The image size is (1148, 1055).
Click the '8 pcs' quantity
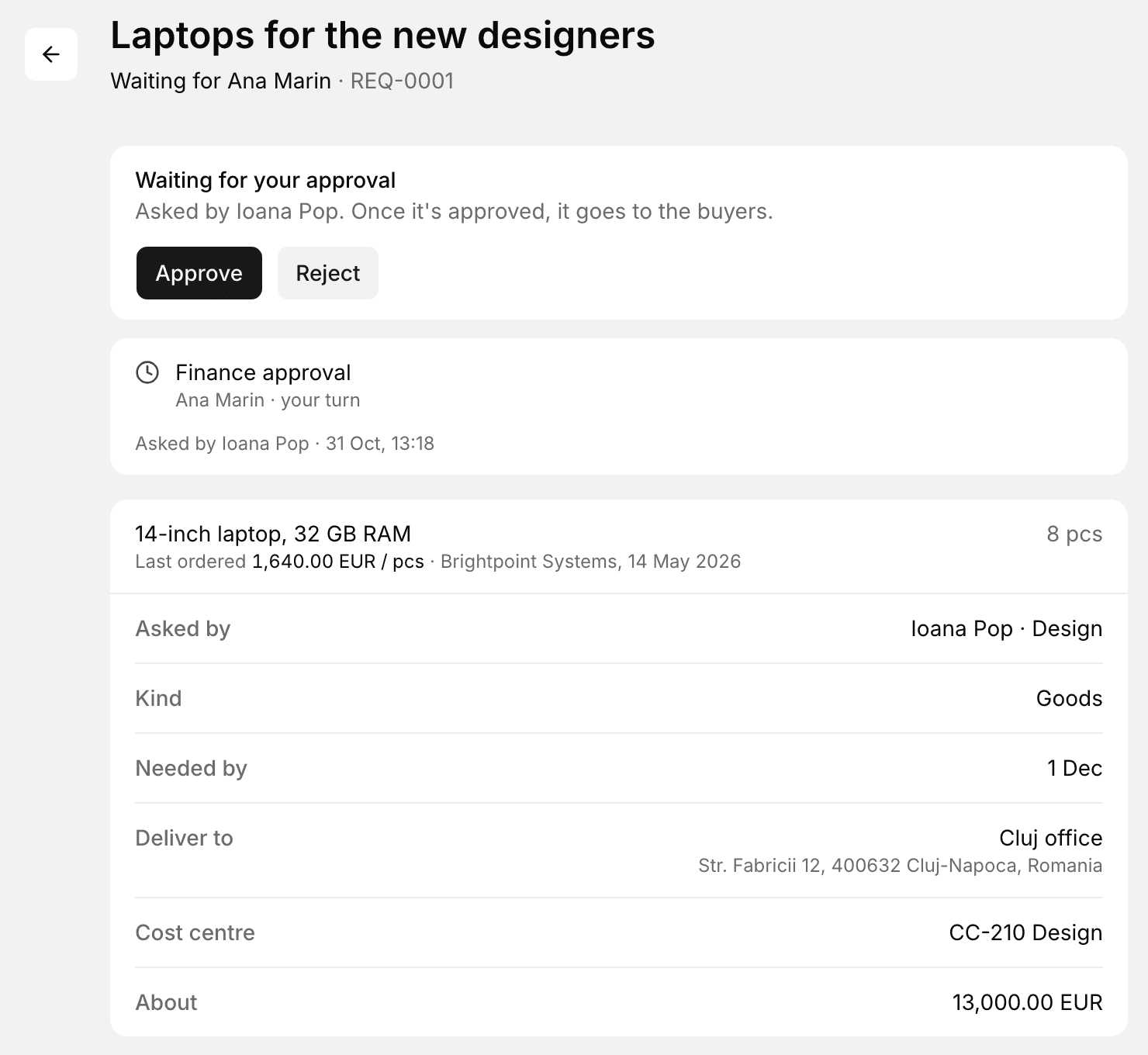(1074, 534)
